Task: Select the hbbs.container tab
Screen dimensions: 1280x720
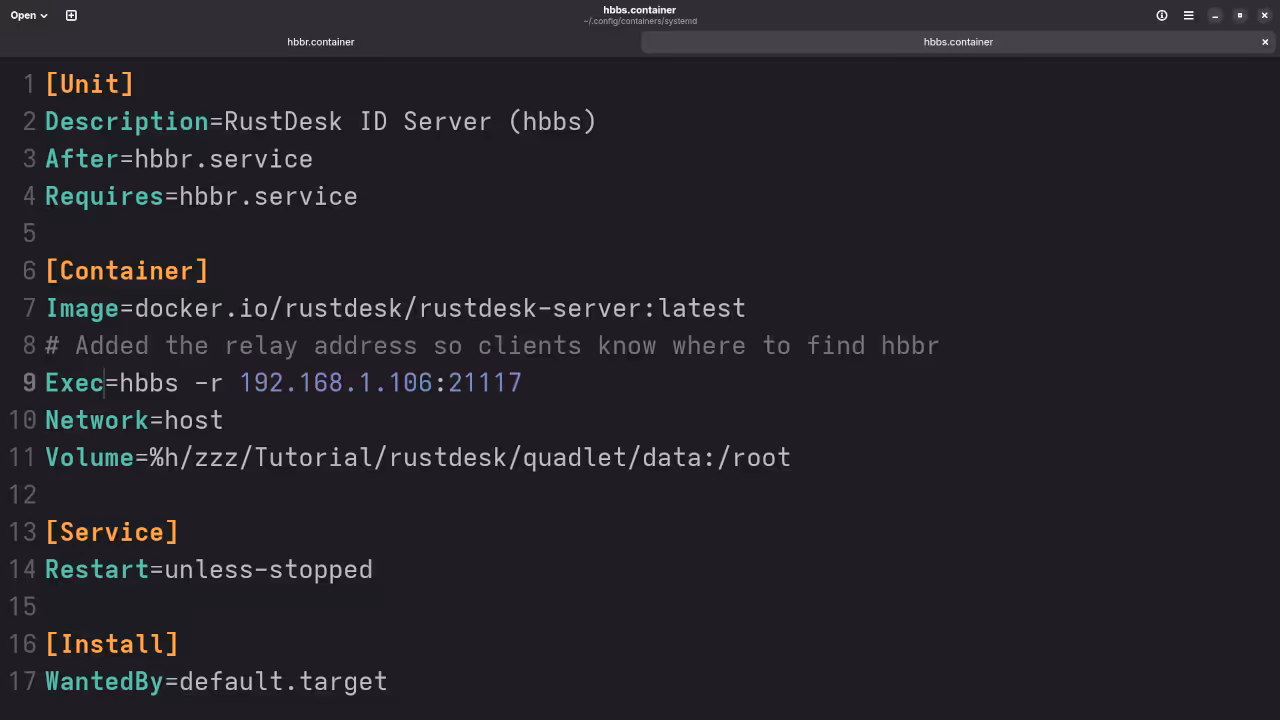Action: click(x=957, y=42)
